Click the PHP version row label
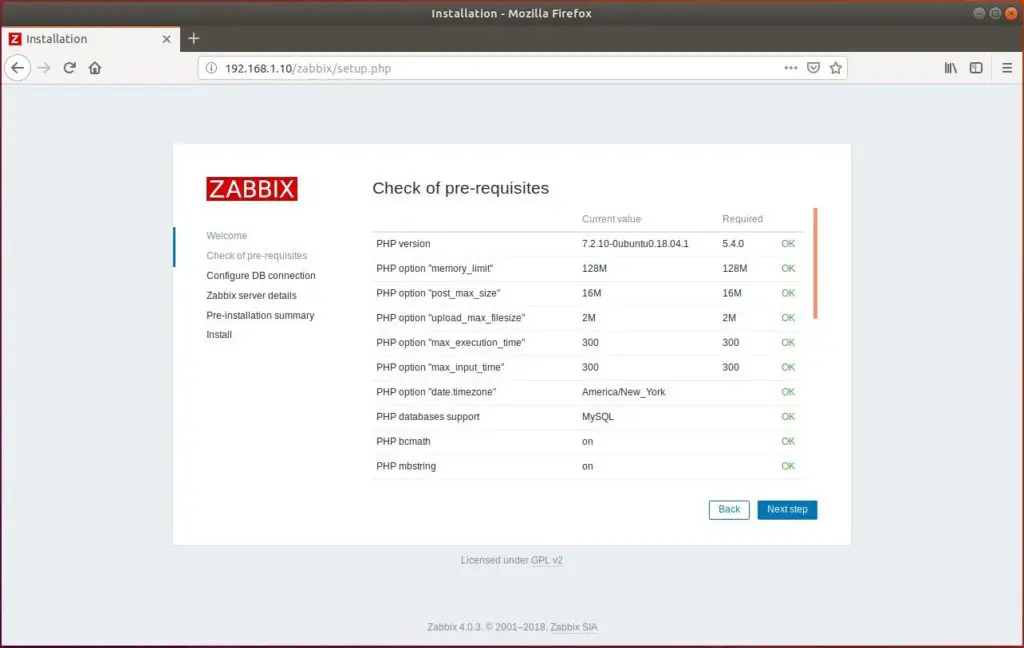Image resolution: width=1024 pixels, height=648 pixels. coord(403,244)
